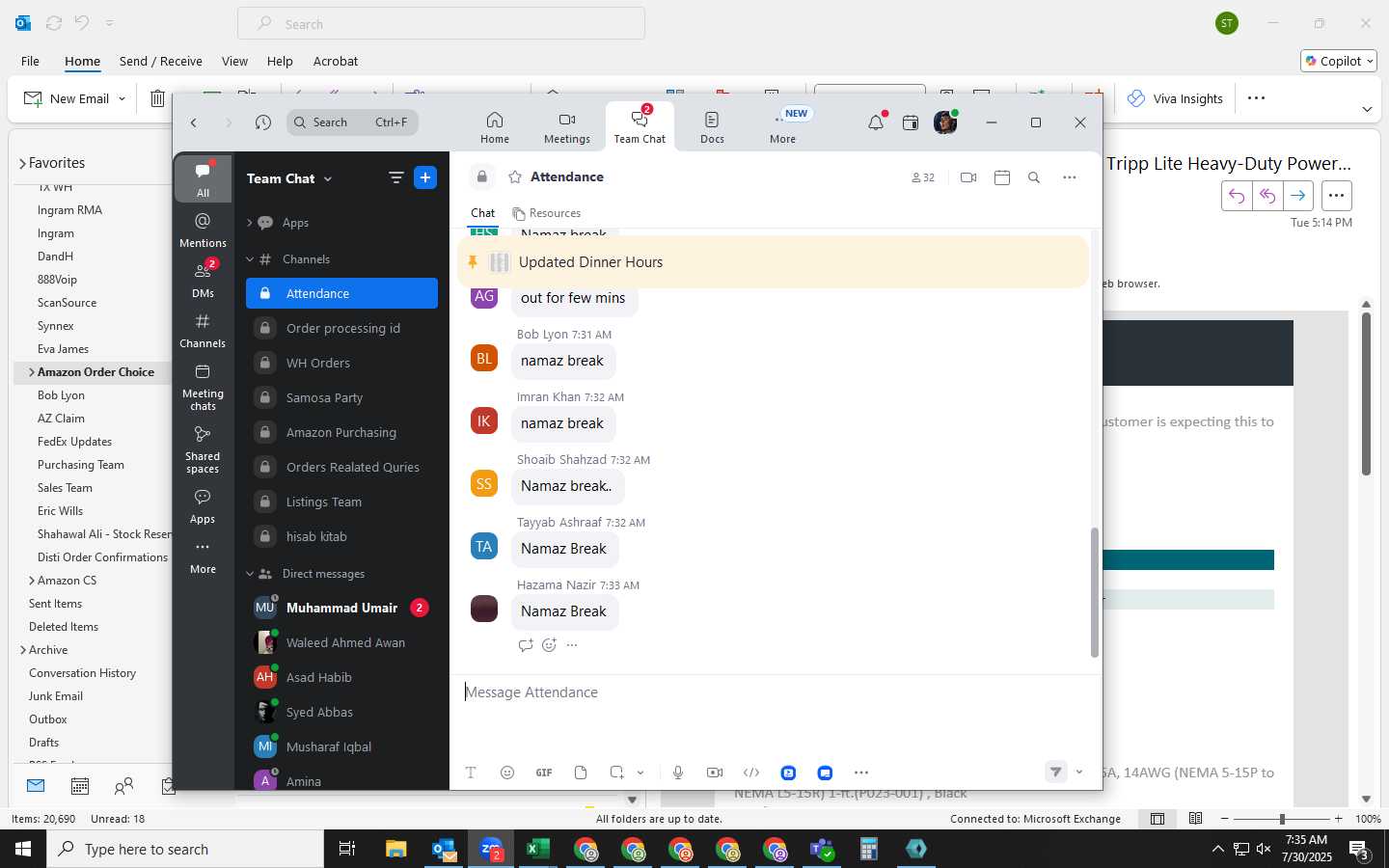Add emoji reaction to Hazama's message
Viewport: 1389px width, 868px height.
coord(549,645)
